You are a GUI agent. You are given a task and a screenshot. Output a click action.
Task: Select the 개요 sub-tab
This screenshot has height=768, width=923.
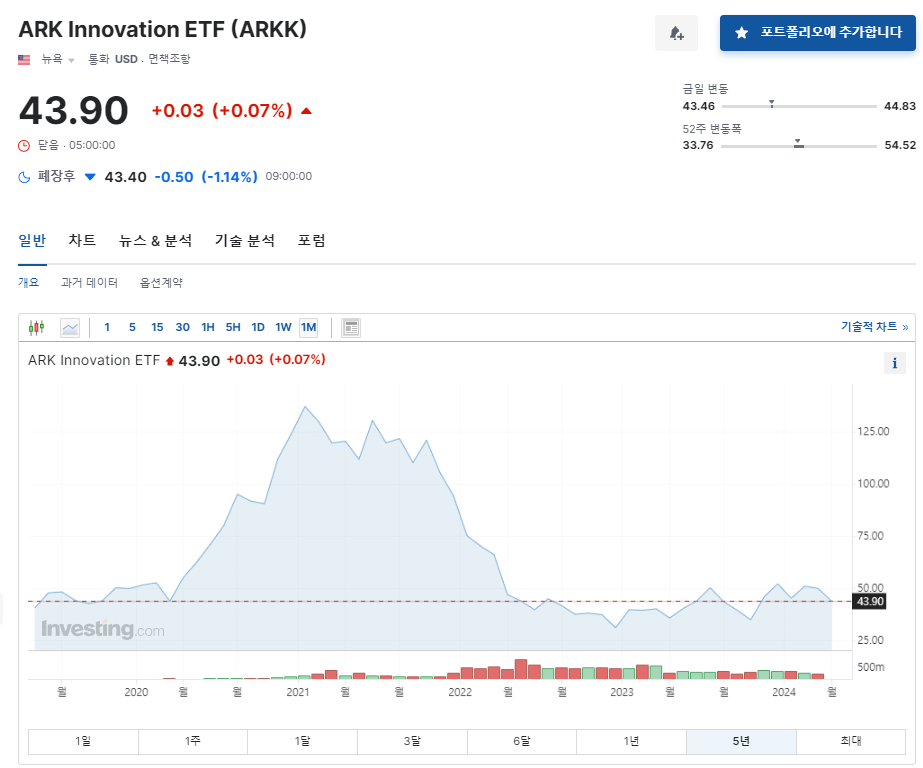[x=28, y=282]
